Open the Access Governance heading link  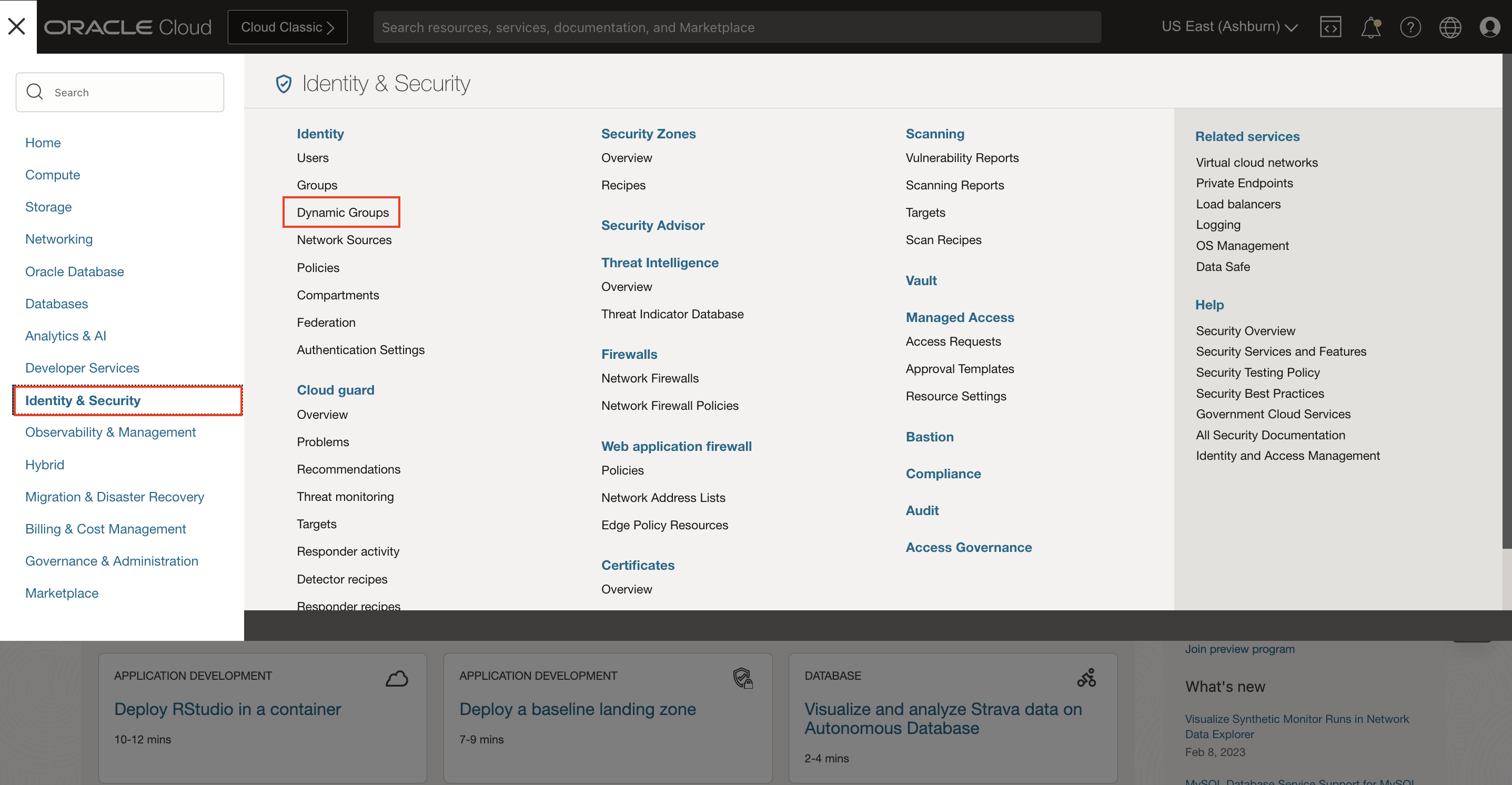pos(969,547)
